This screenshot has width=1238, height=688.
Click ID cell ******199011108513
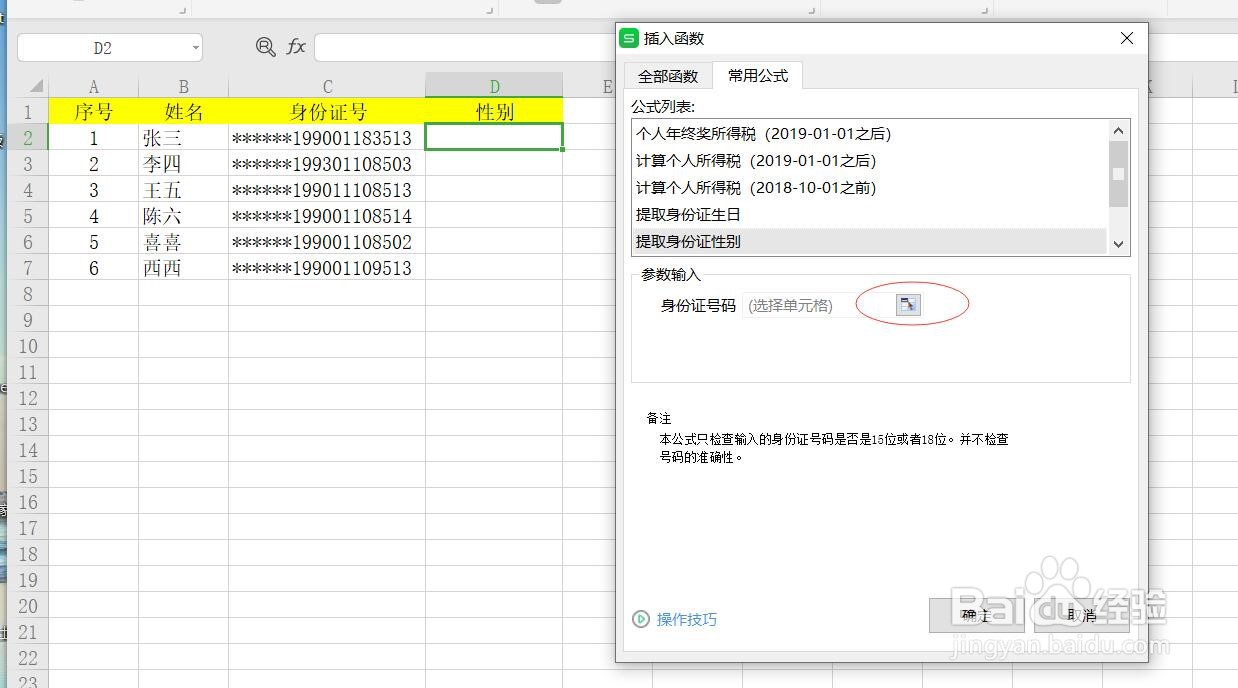(x=327, y=190)
